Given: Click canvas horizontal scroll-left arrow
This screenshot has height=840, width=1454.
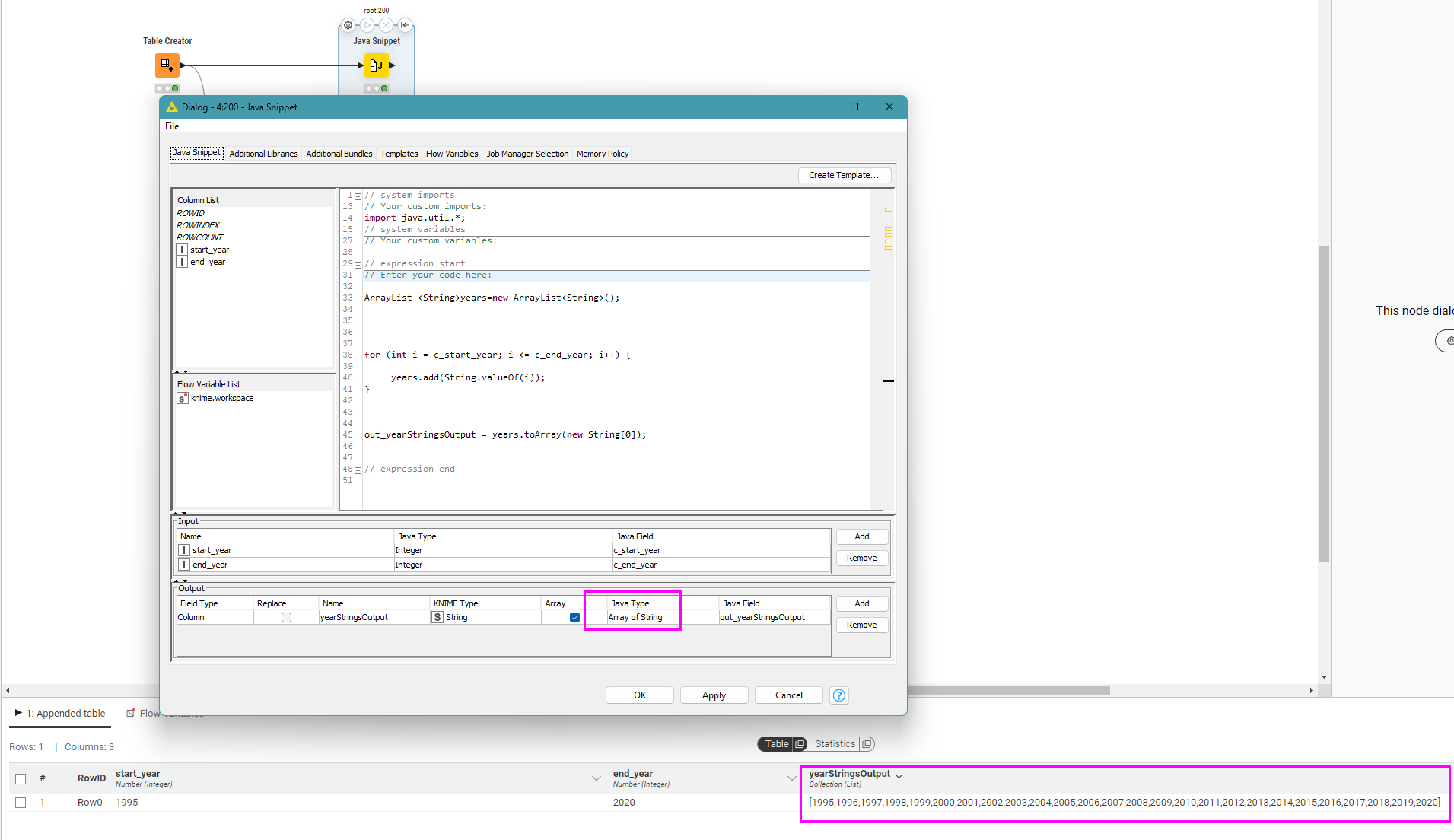Looking at the screenshot, I should tap(8, 690).
